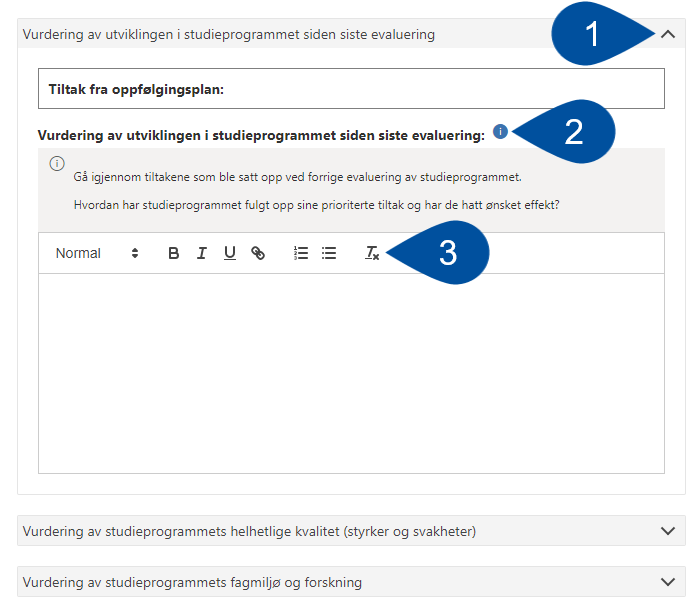The height and width of the screenshot is (603, 692).
Task: Insert a hyperlink using the link icon
Action: point(258,254)
